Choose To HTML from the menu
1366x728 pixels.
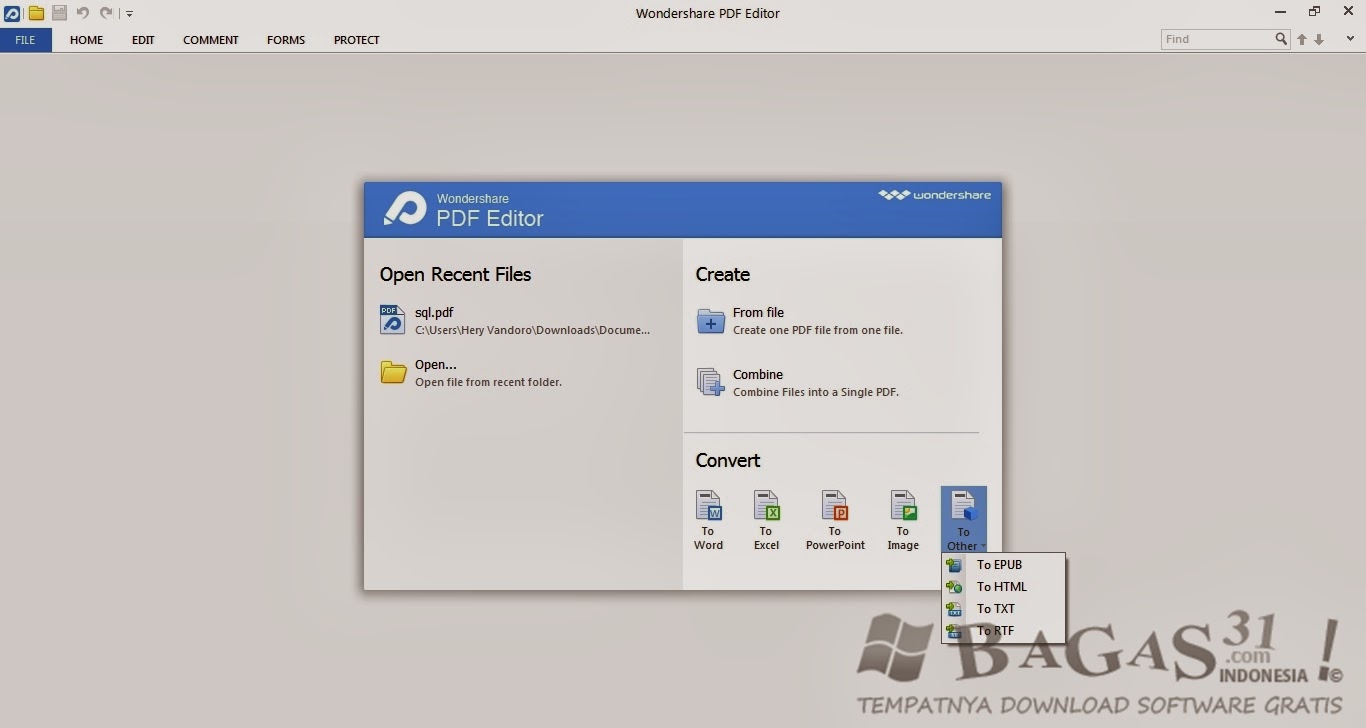(x=1003, y=587)
